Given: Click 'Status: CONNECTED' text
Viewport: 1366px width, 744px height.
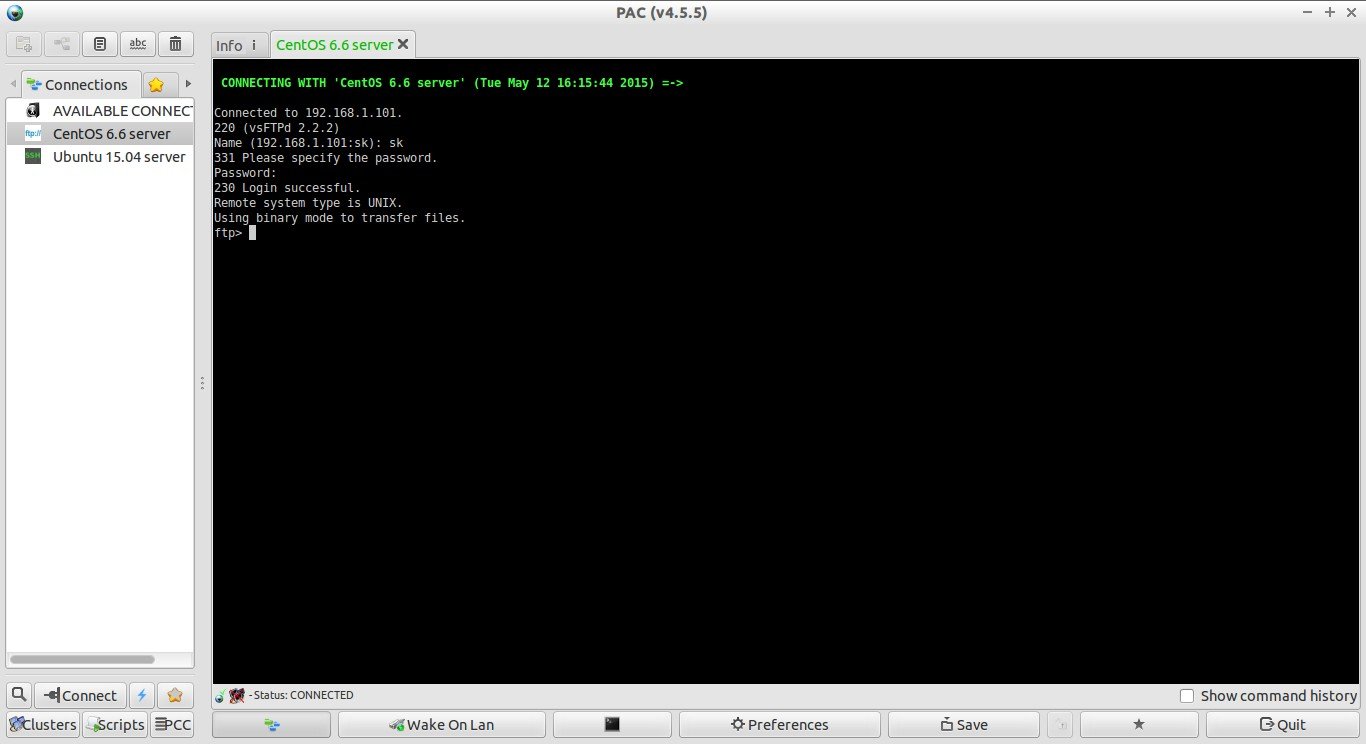Looking at the screenshot, I should [x=304, y=695].
